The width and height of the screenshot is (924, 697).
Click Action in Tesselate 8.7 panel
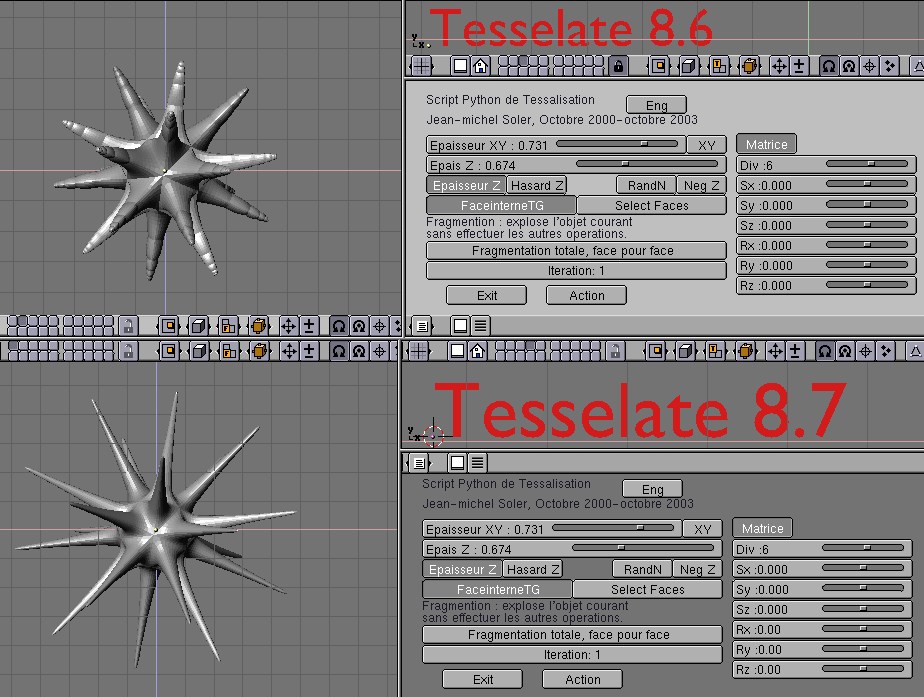[x=582, y=679]
